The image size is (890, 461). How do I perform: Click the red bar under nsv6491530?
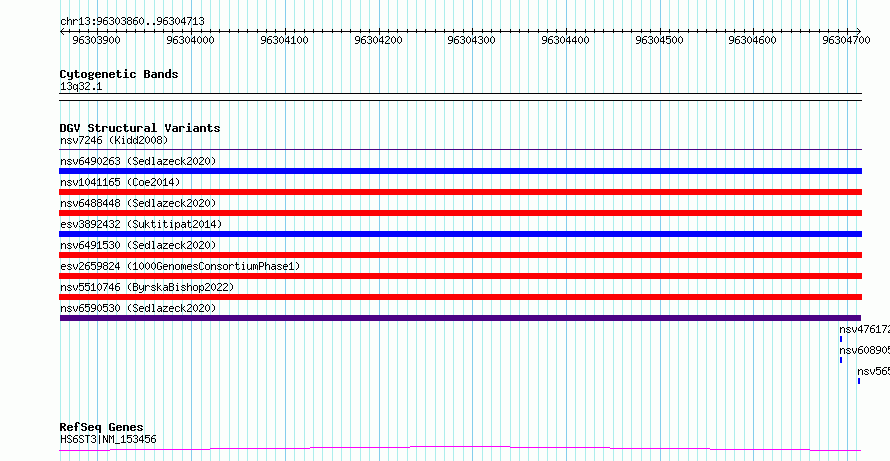[x=460, y=255]
